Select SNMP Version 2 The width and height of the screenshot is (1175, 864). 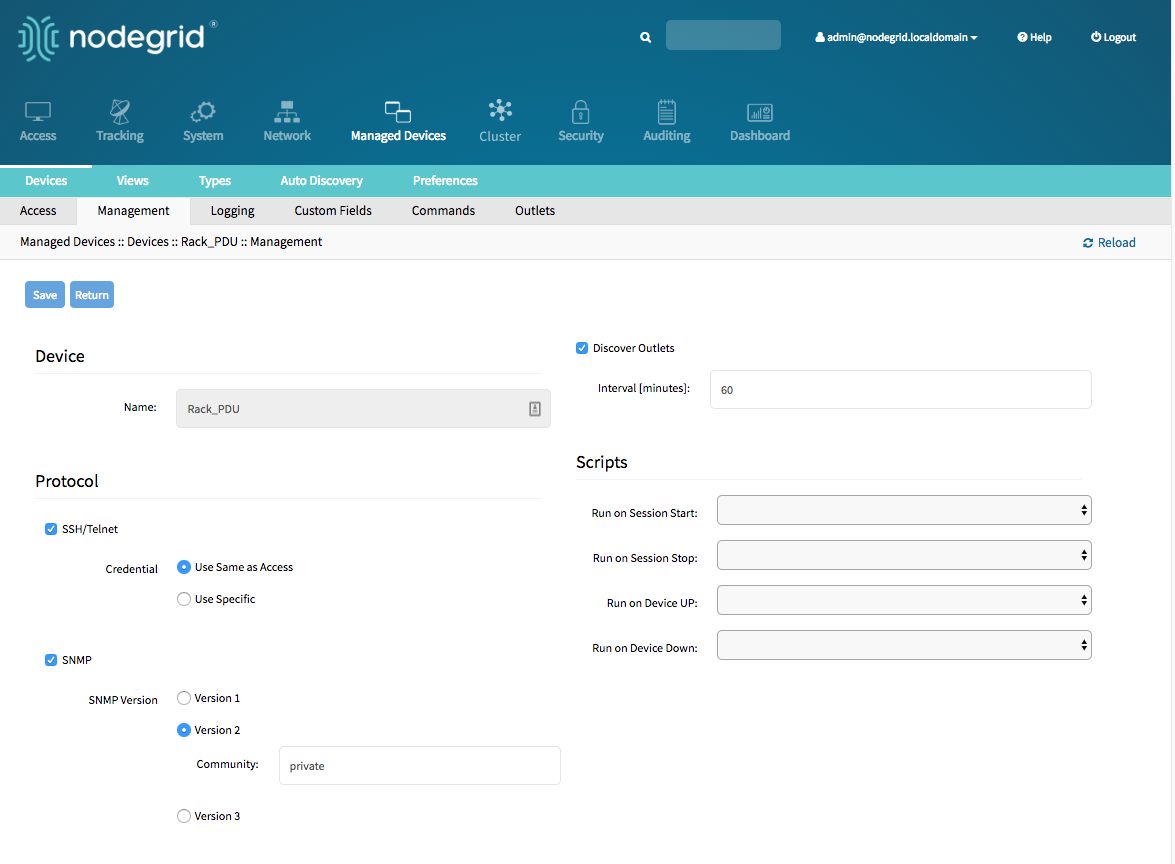coord(184,730)
